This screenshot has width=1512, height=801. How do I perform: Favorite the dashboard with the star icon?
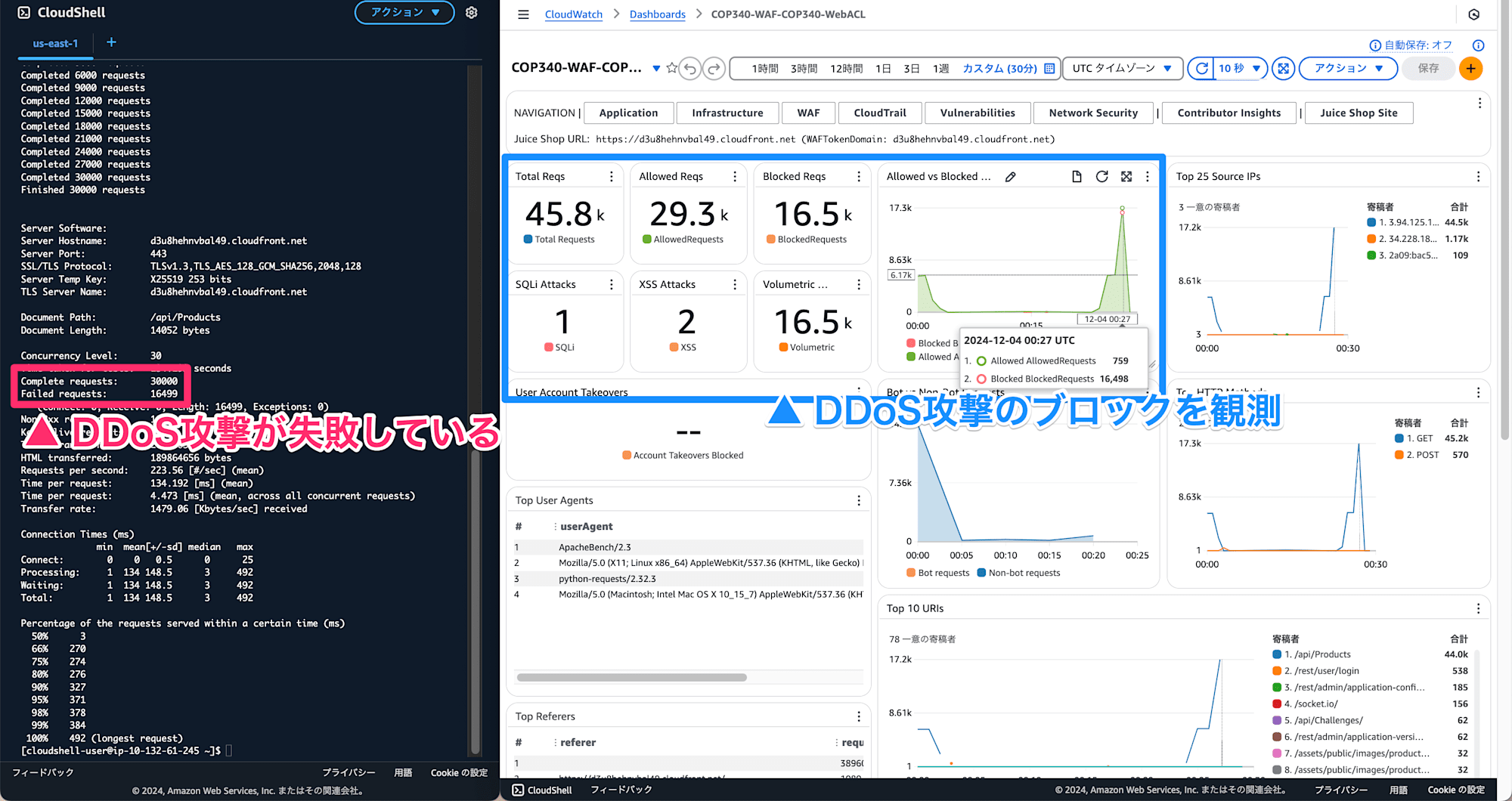click(x=671, y=68)
